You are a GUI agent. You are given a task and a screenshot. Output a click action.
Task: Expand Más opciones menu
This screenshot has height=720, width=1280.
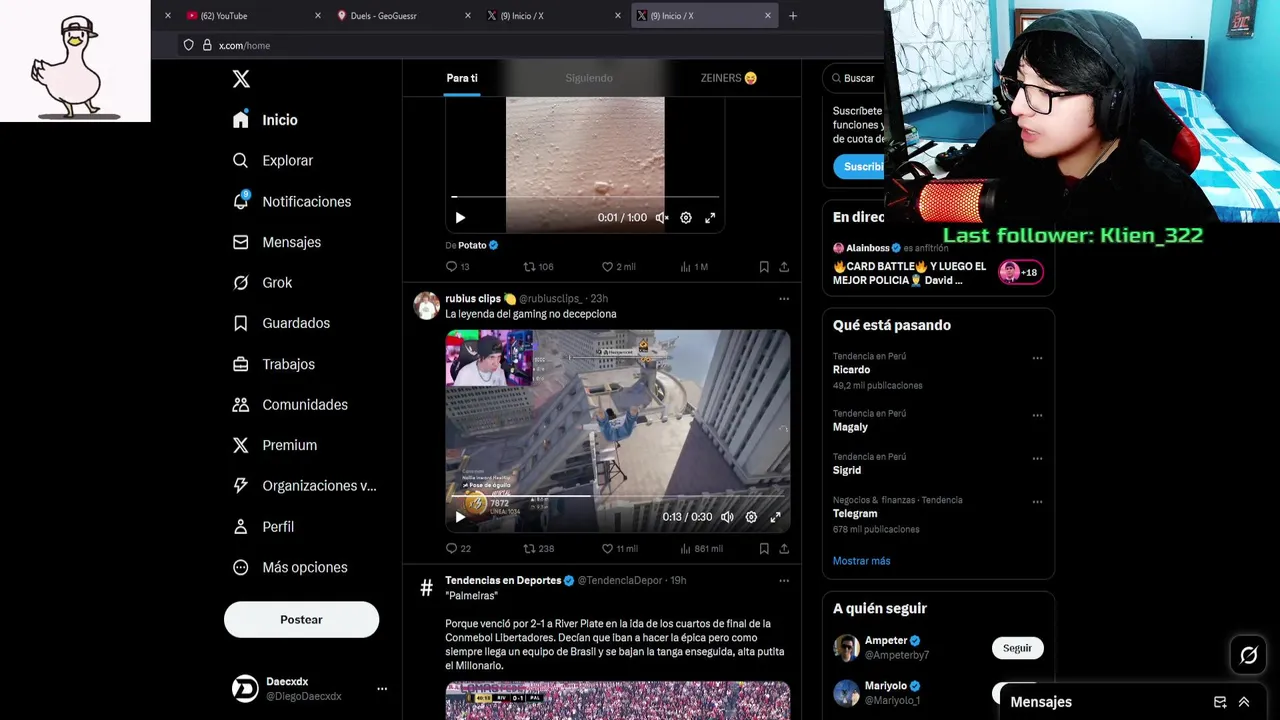click(x=290, y=567)
